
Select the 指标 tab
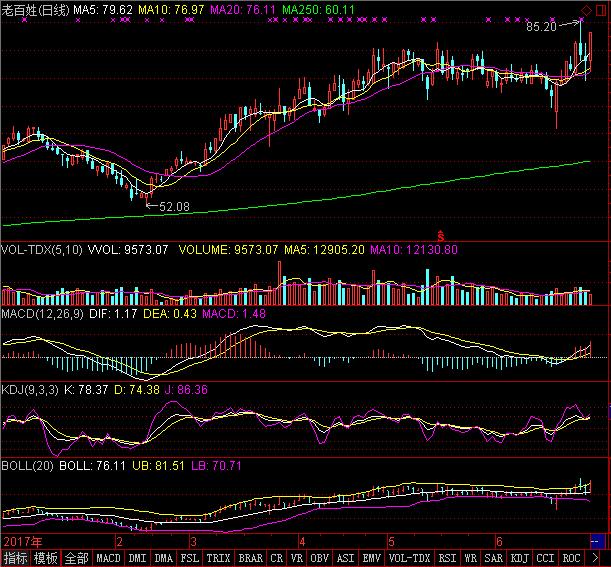coord(16,558)
